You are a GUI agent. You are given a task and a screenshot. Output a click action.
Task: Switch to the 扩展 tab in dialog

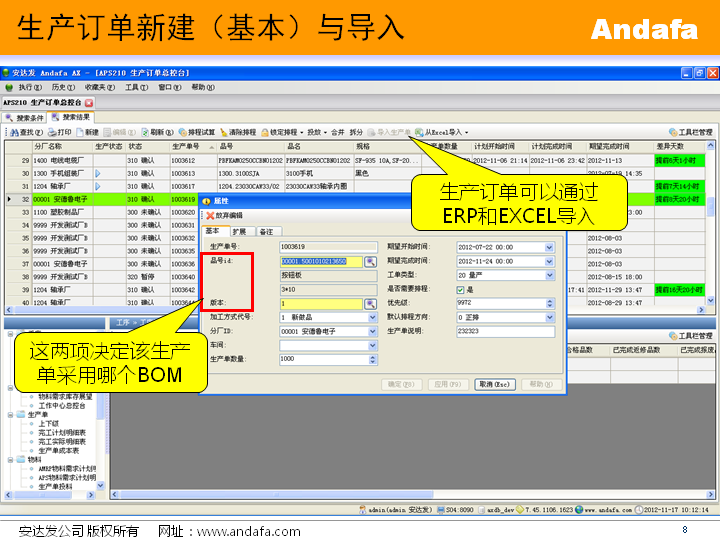(x=239, y=231)
